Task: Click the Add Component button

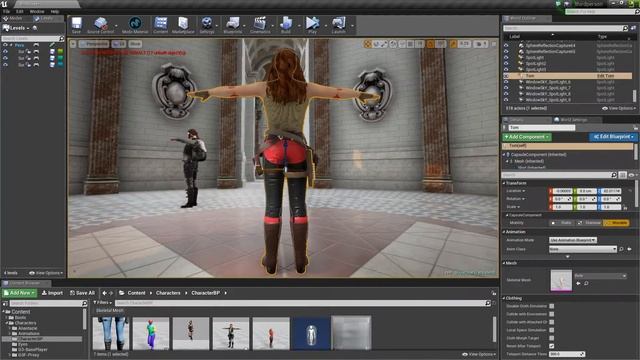Action: (x=527, y=137)
